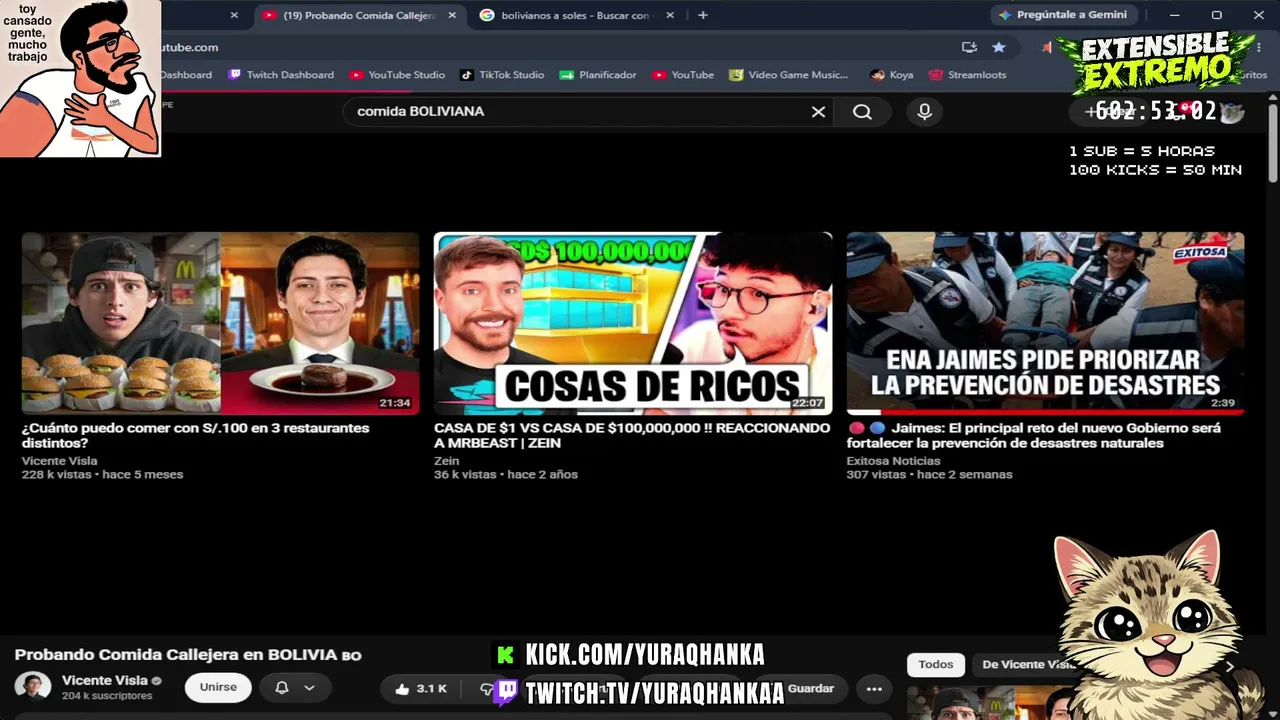Open the Twitch Dashboard bookmark
1280x720 pixels.
[281, 75]
